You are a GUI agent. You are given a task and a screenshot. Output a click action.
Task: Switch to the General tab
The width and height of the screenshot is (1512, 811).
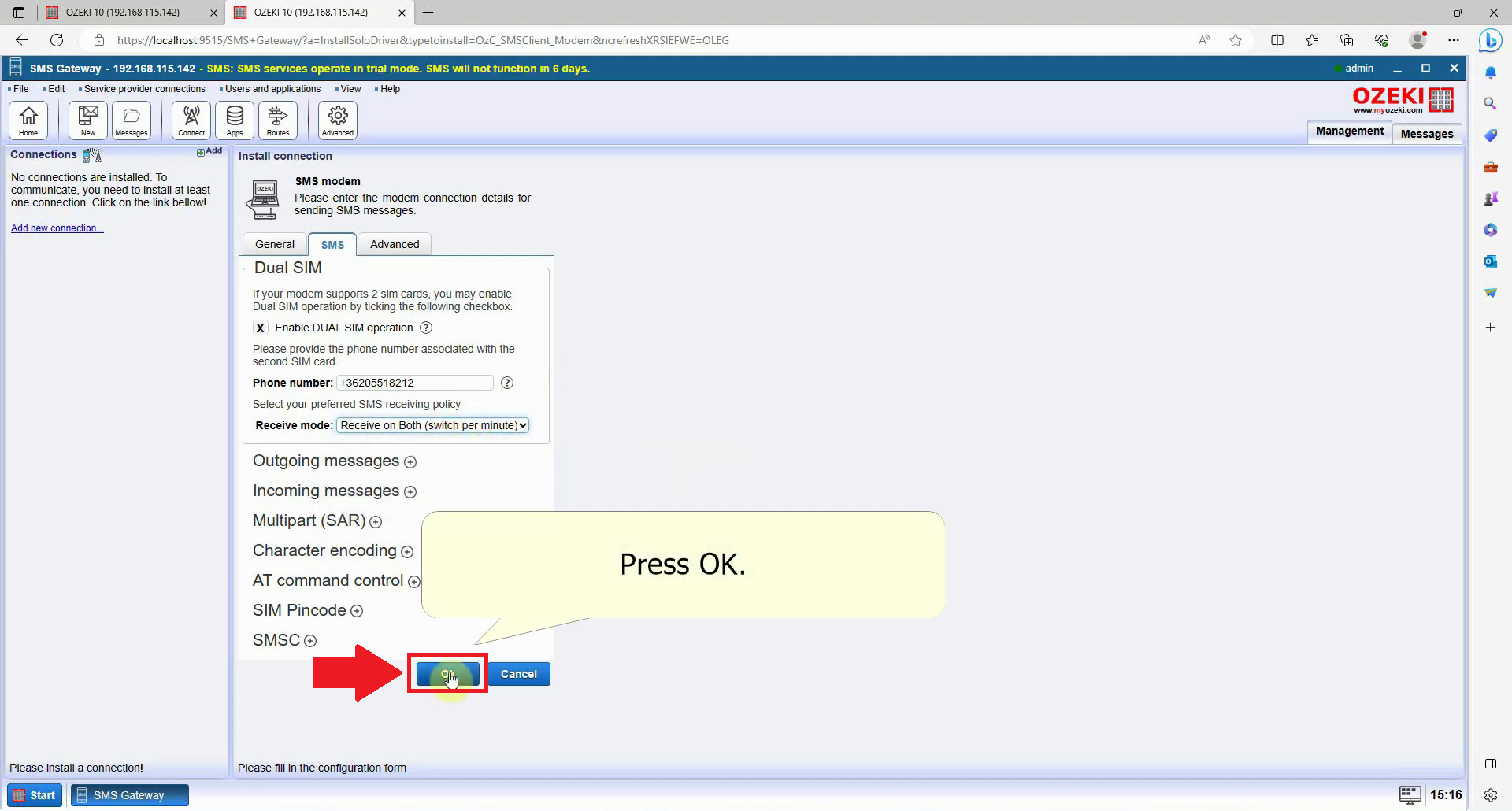(x=275, y=244)
